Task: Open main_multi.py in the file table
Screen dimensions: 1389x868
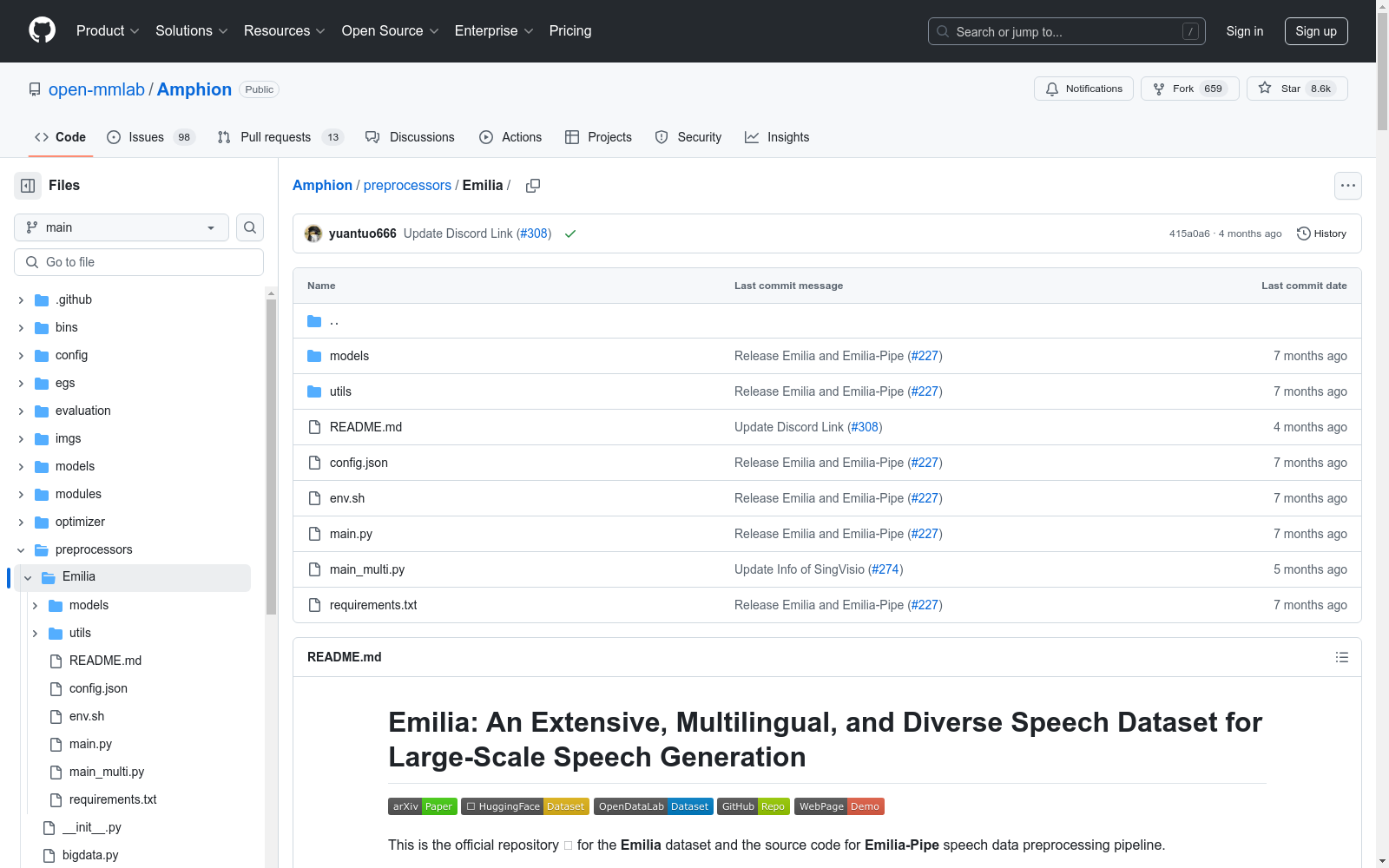Action: (x=367, y=569)
